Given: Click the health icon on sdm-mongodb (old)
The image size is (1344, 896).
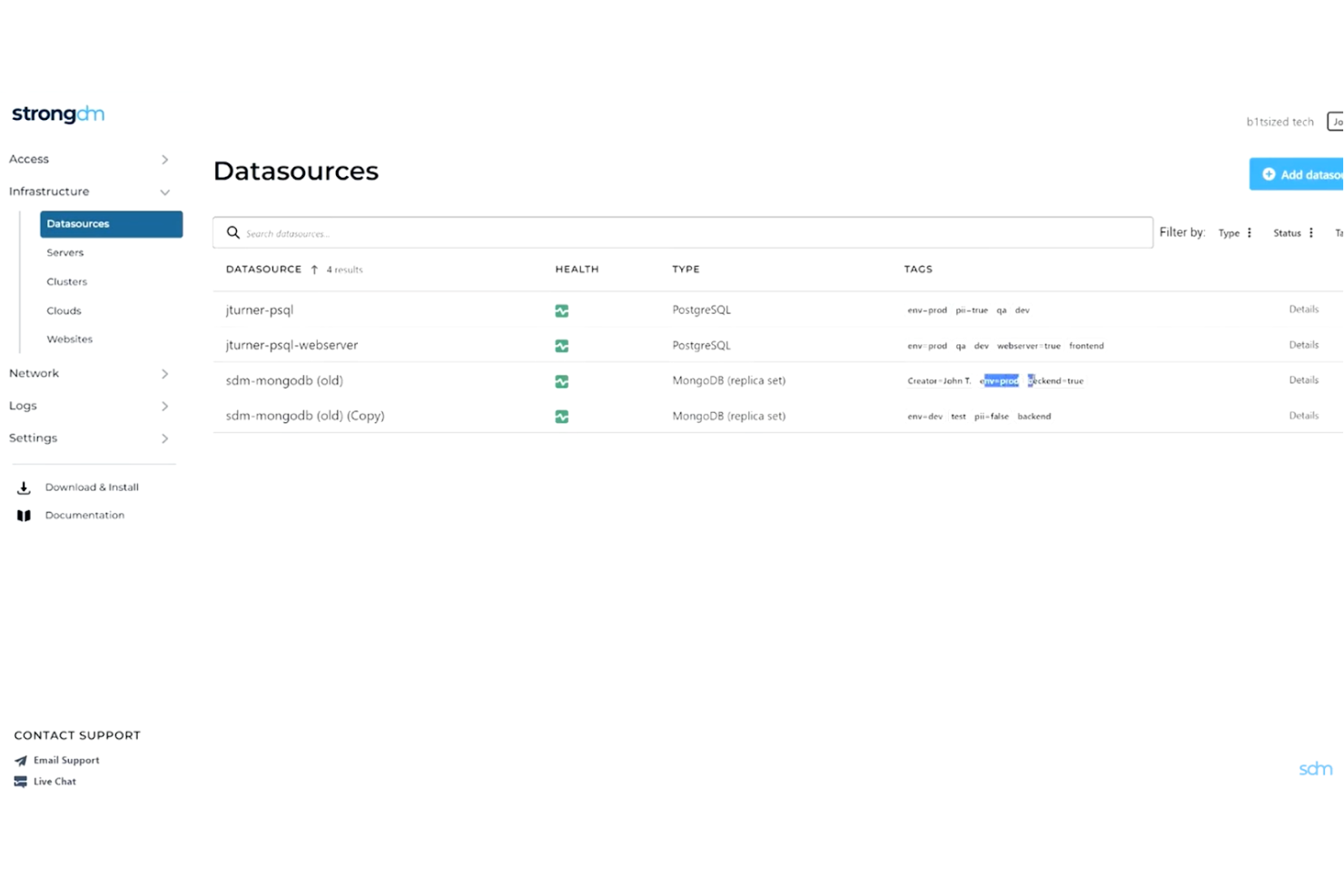Looking at the screenshot, I should click(561, 381).
